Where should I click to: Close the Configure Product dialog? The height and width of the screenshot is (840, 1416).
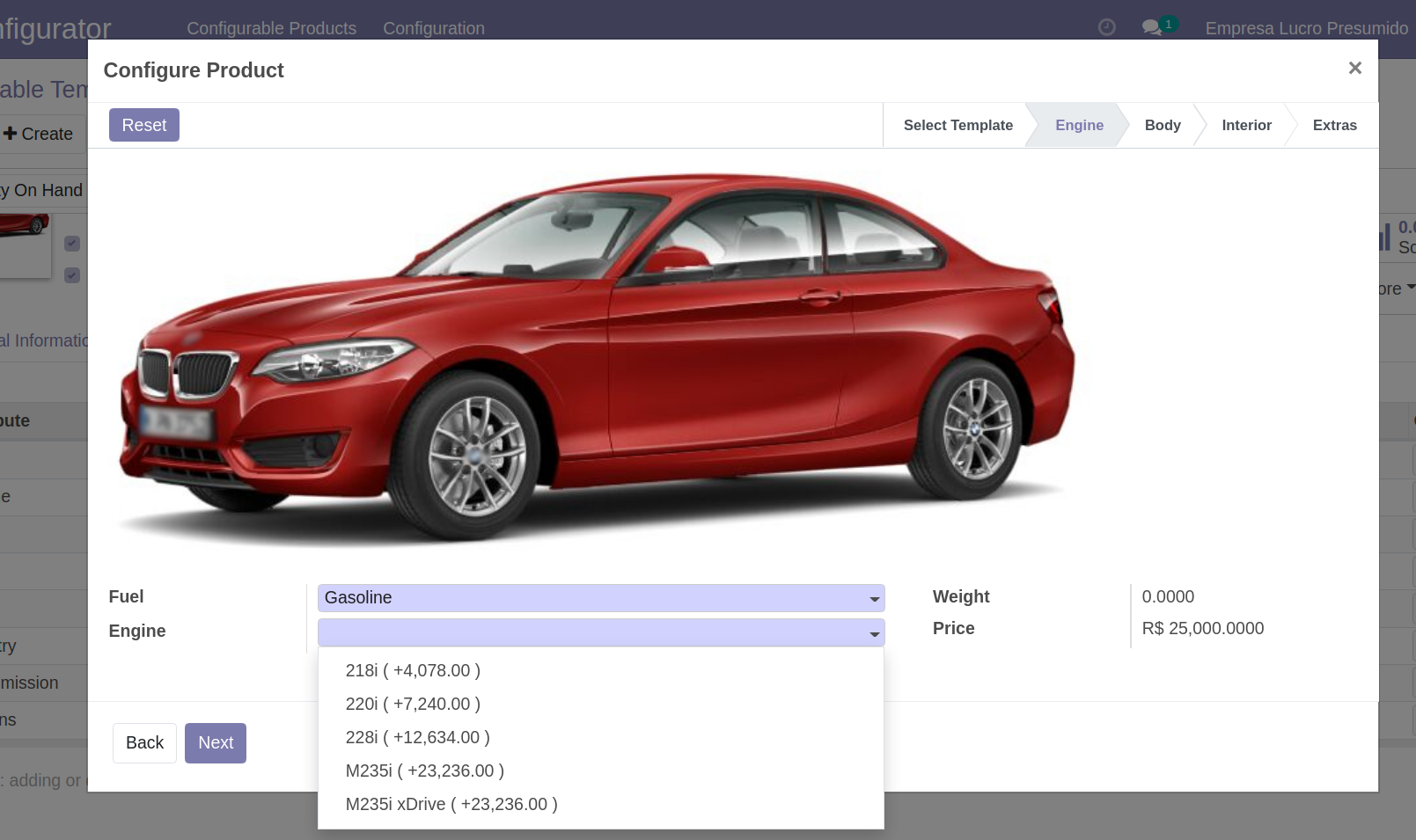(x=1354, y=69)
